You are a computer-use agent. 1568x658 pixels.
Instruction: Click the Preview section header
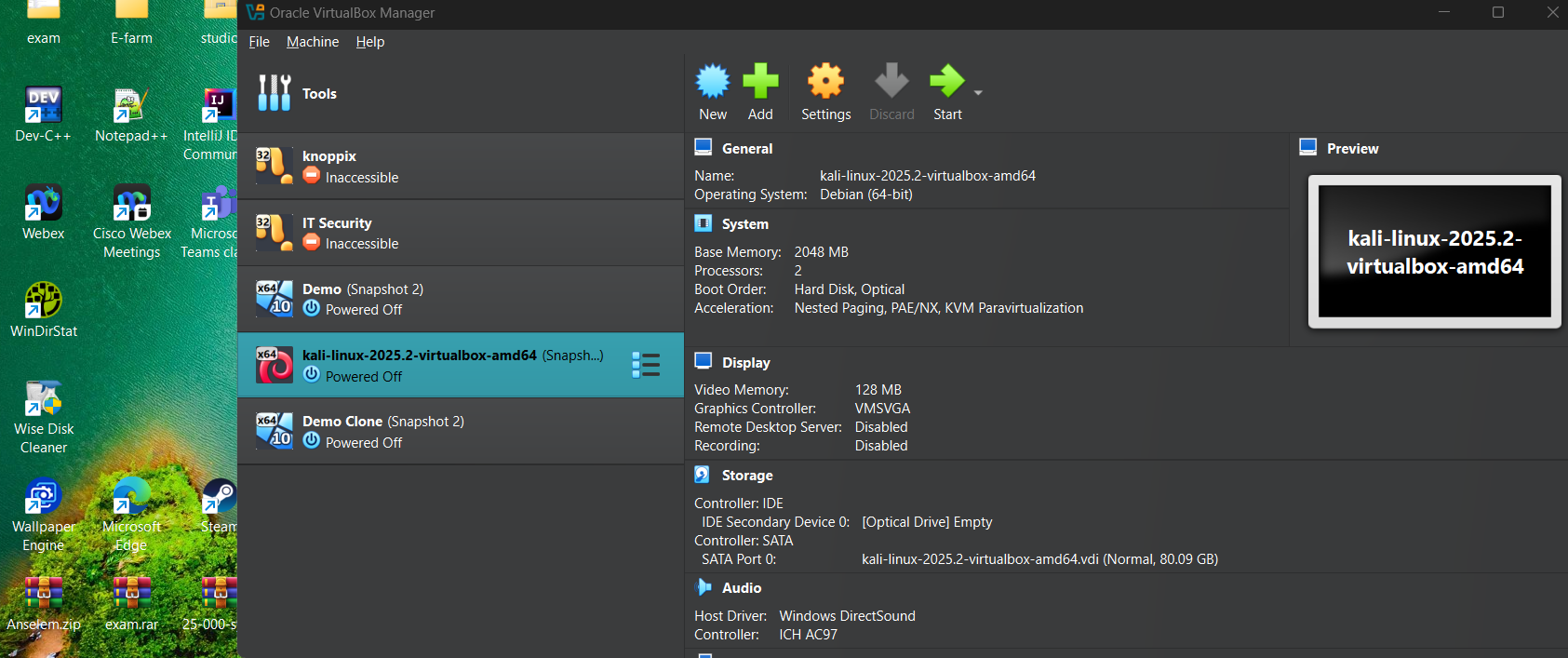coord(1352,149)
